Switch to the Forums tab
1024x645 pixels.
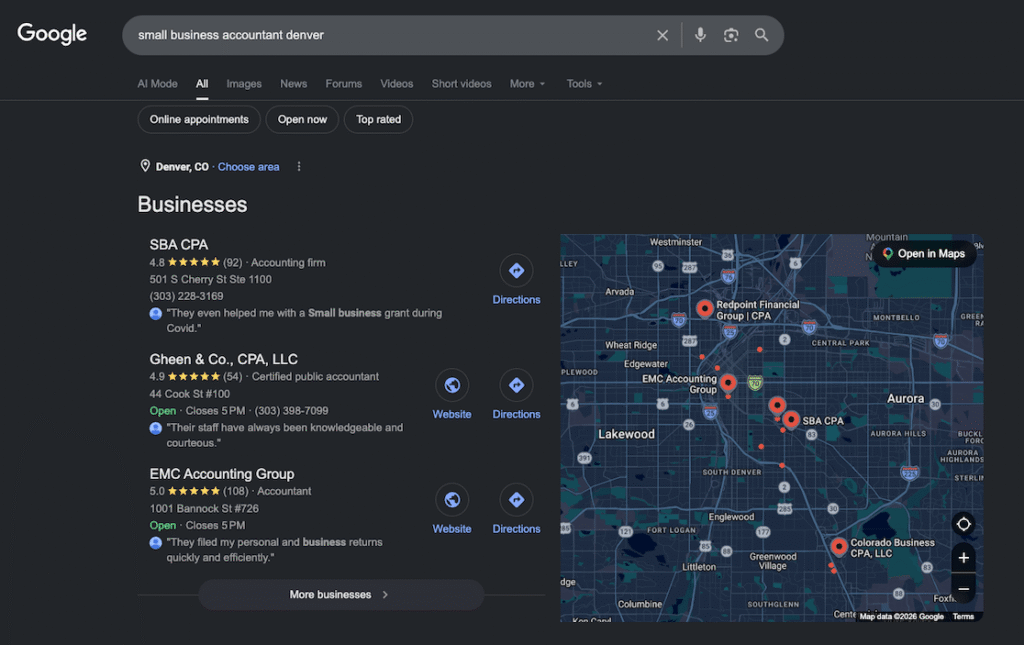tap(344, 84)
